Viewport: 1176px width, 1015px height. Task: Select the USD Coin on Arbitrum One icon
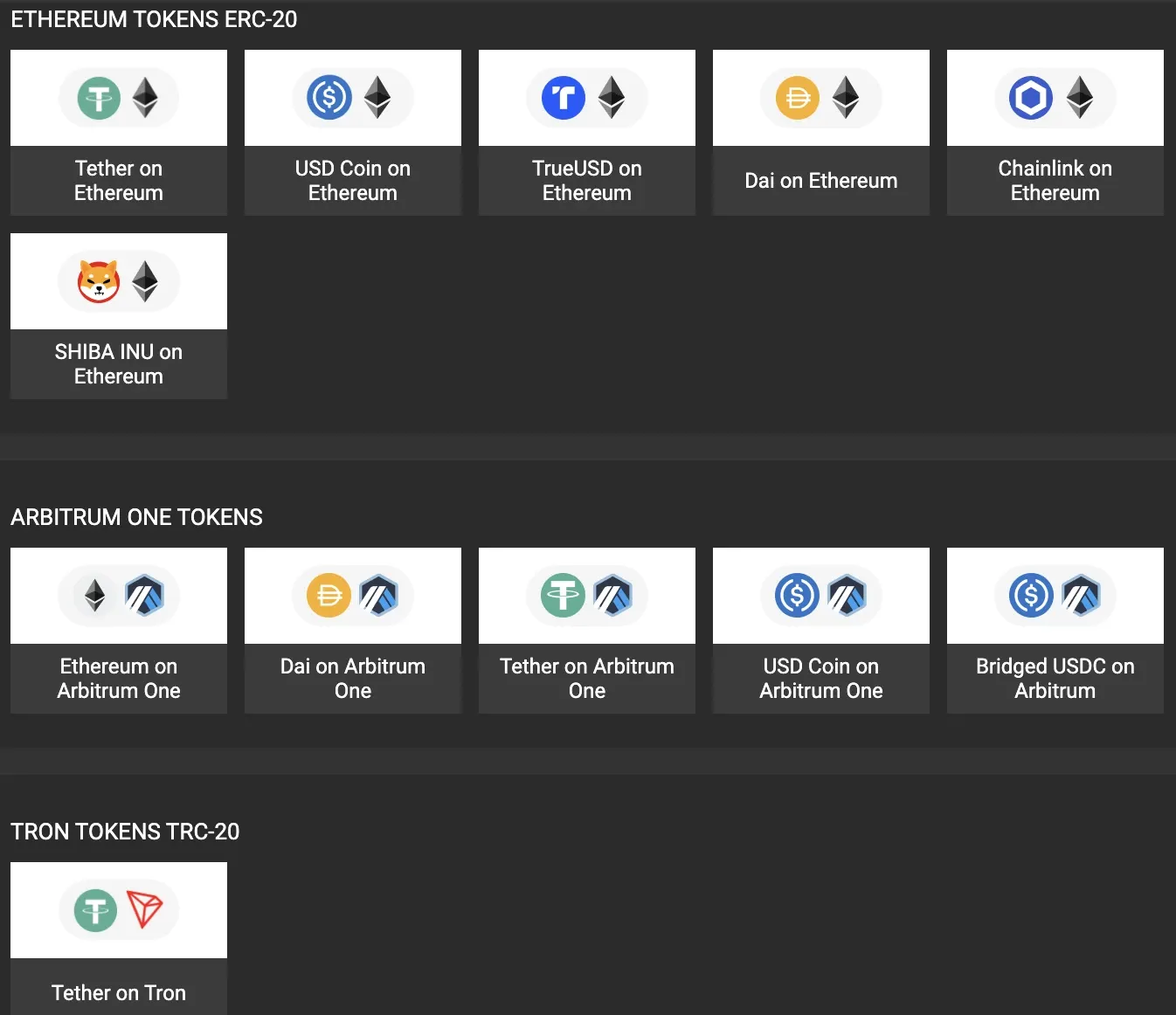[798, 596]
